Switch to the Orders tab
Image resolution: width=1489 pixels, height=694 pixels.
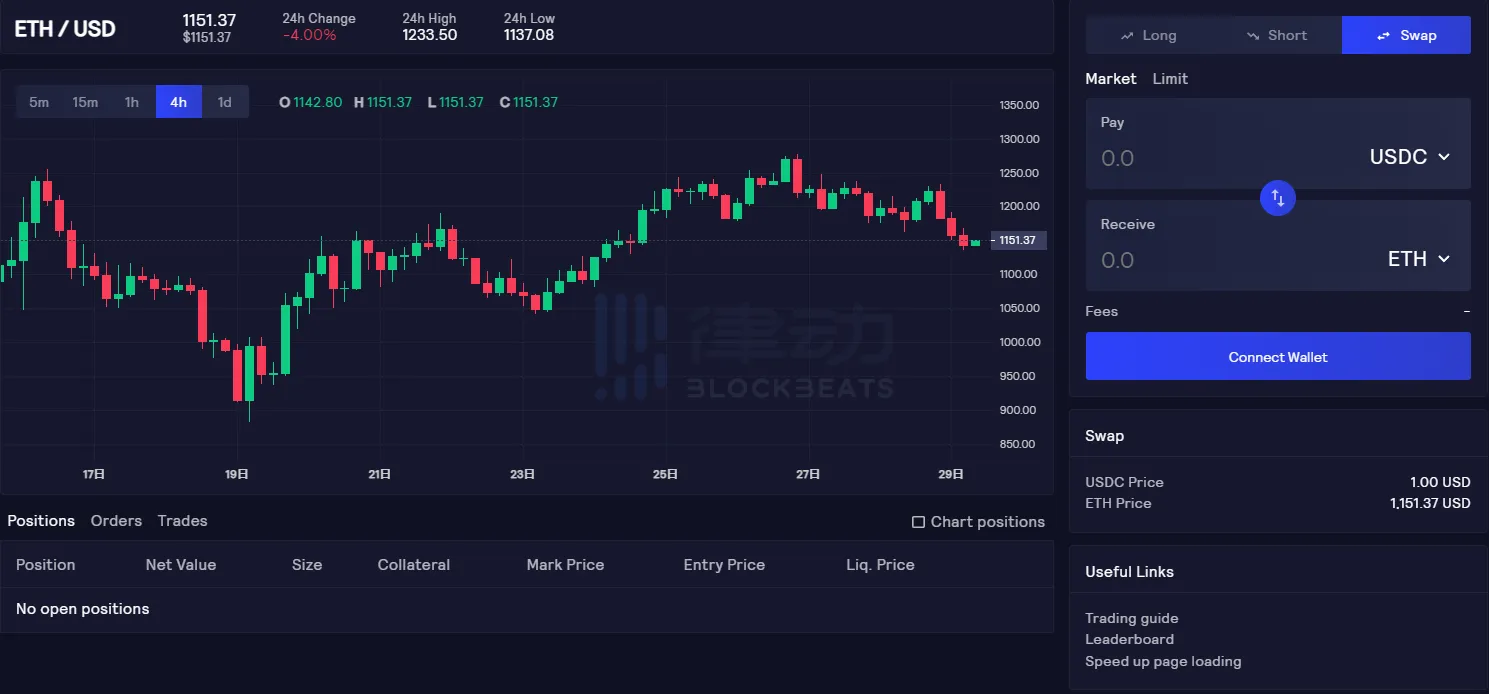116,521
